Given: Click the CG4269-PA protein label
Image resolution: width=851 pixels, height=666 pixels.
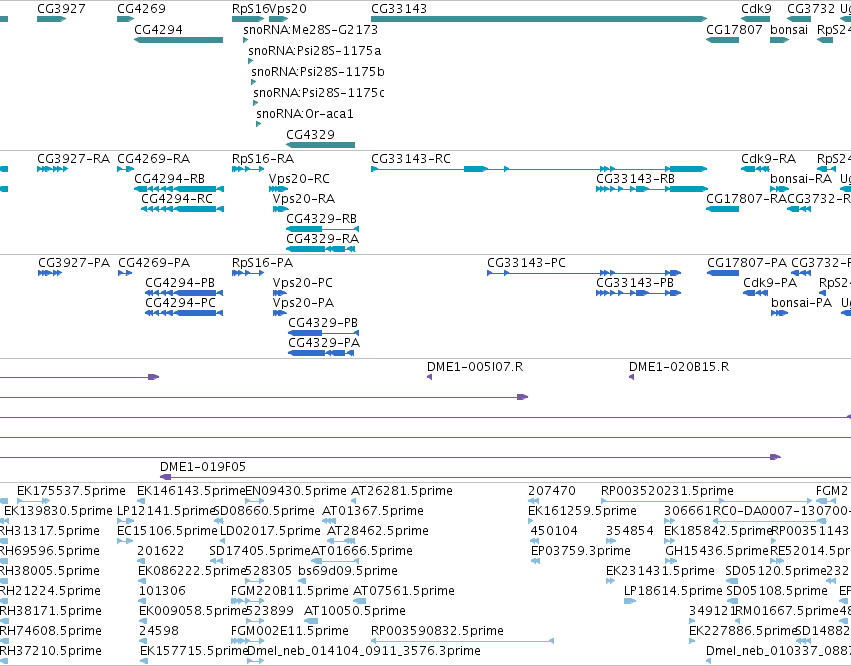Looking at the screenshot, I should tap(154, 263).
